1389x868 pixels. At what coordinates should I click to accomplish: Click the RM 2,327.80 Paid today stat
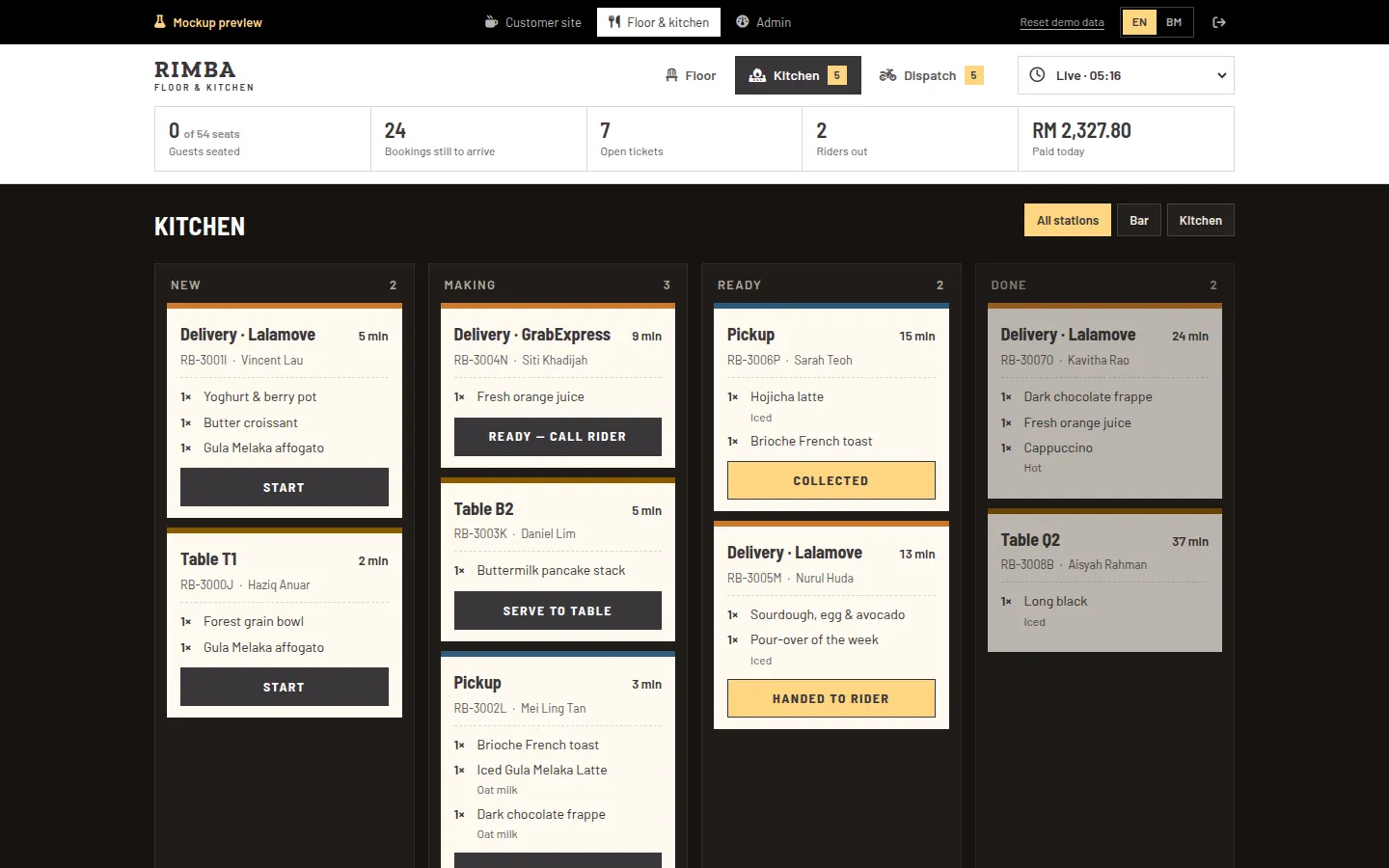tap(1126, 139)
